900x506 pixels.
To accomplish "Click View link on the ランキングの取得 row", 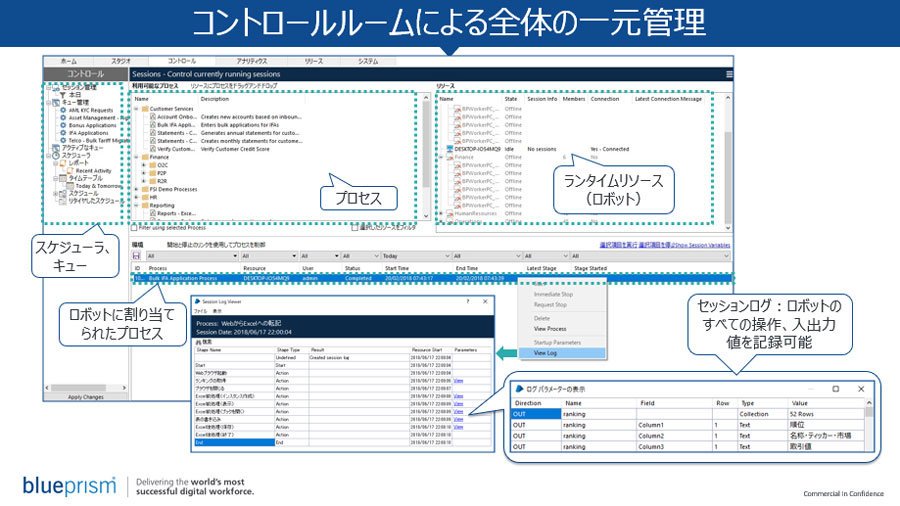I will (457, 380).
